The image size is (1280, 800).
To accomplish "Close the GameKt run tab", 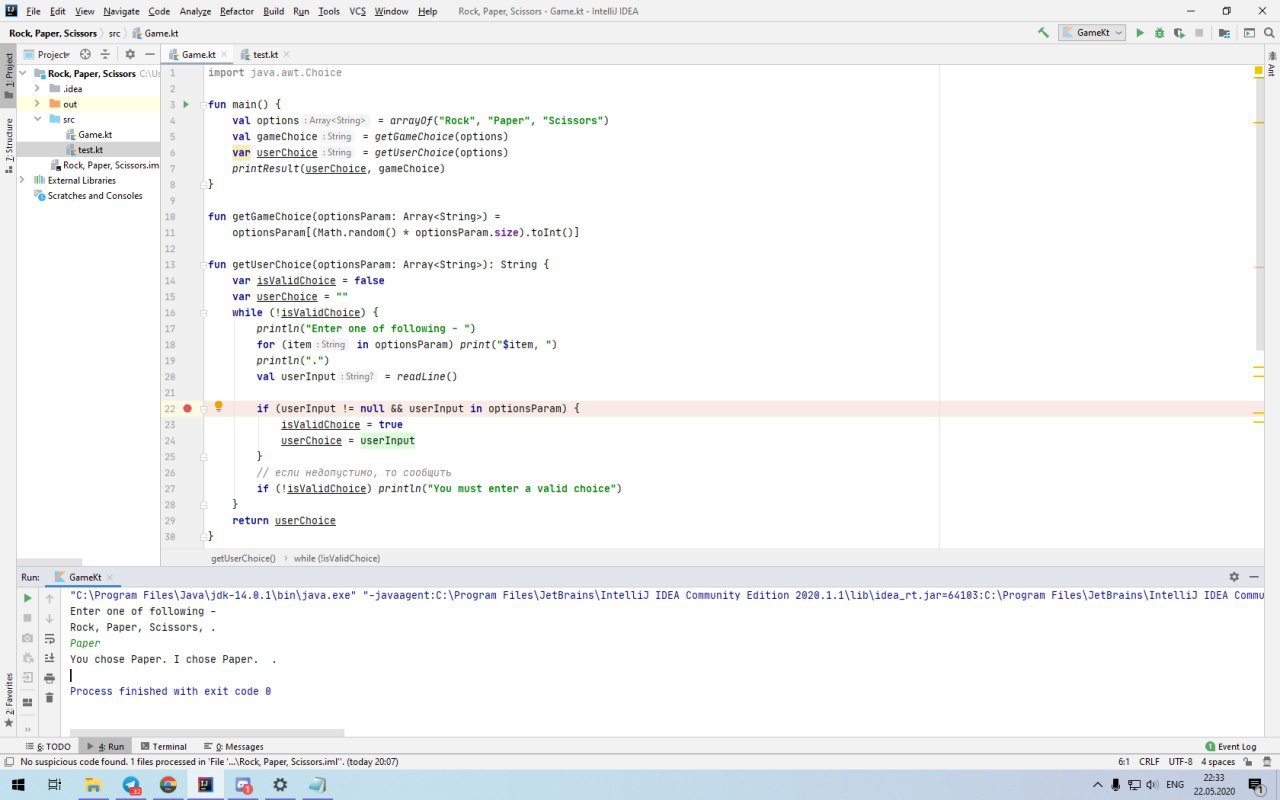I will pos(110,578).
